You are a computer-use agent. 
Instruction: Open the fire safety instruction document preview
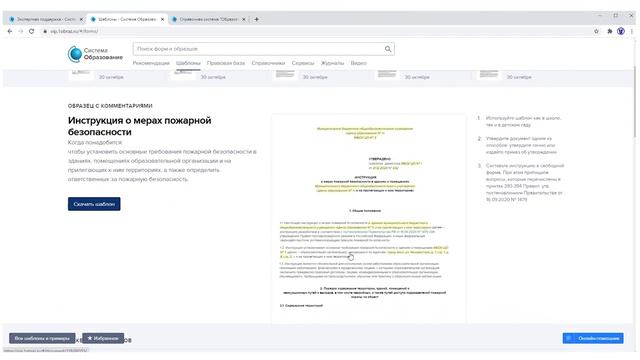coord(369,218)
